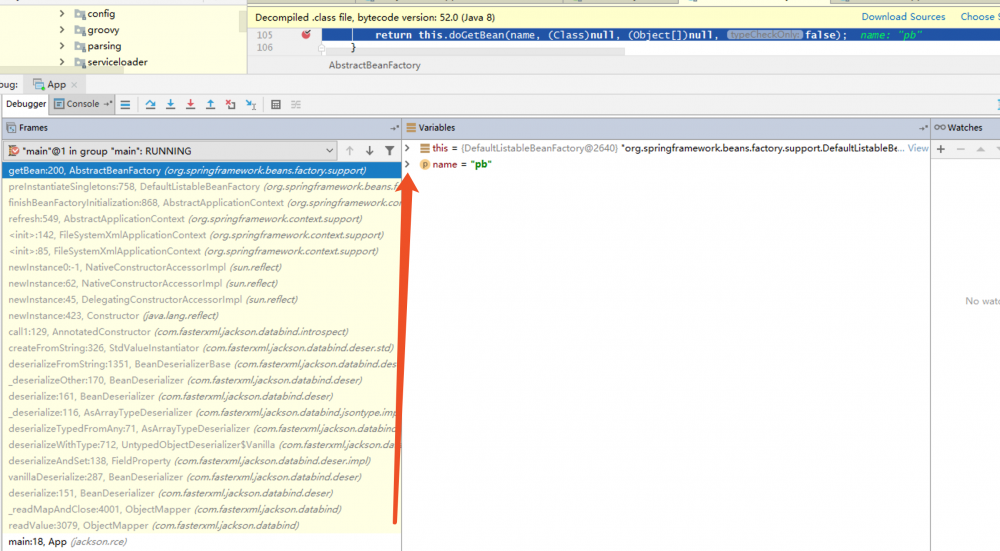Image resolution: width=1000 pixels, height=551 pixels.
Task: Select the _readMapAndClose:4001 ObjectMapper frame
Action: pyautogui.click(x=202, y=510)
